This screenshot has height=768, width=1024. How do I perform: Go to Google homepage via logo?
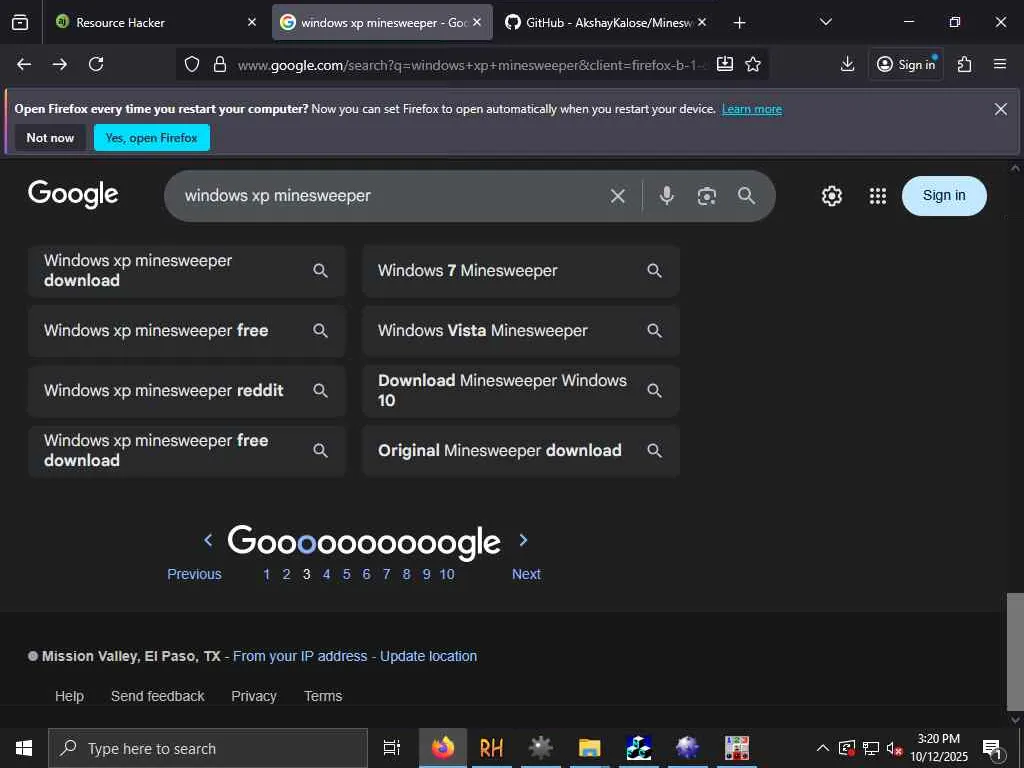(73, 194)
